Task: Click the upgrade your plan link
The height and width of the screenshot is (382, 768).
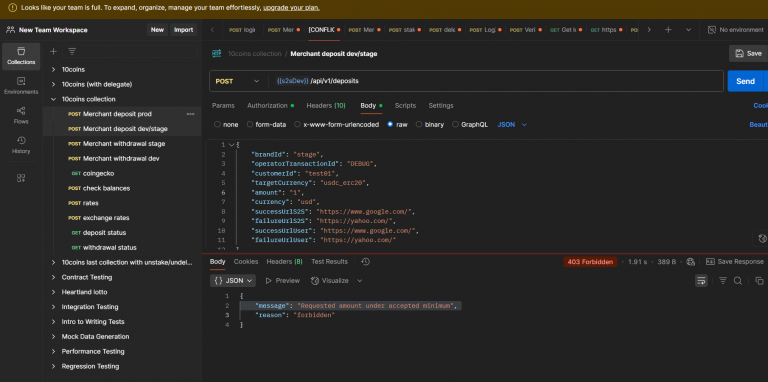Action: [x=291, y=8]
